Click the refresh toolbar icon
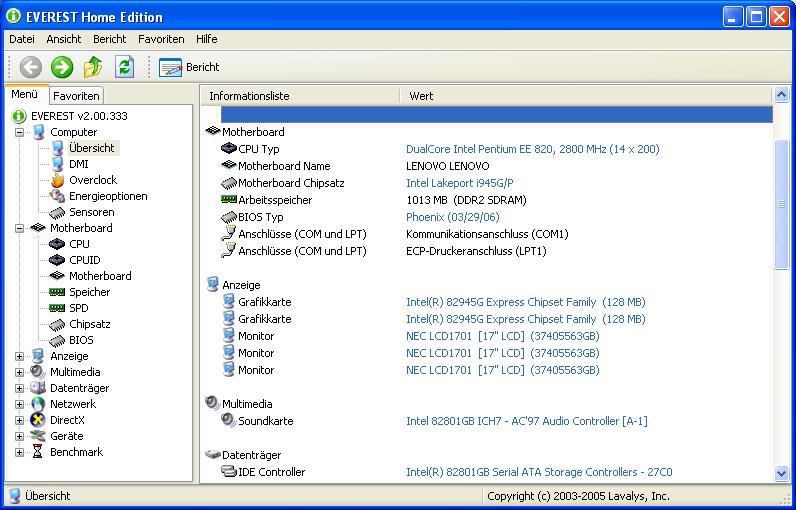 [124, 67]
